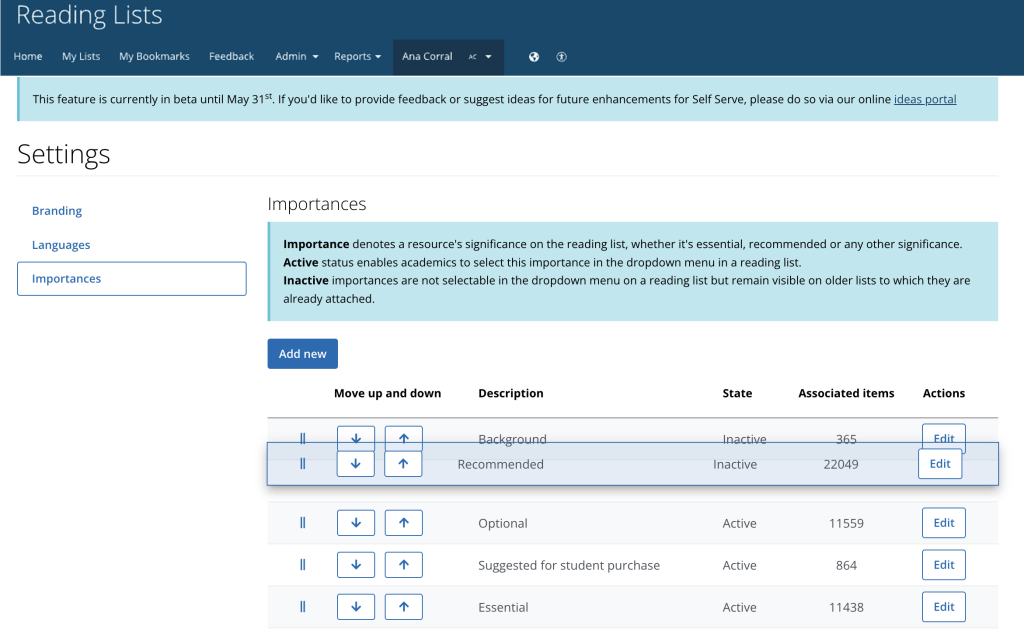This screenshot has height=641, width=1024.
Task: Click the up arrow for Essential row
Action: [x=403, y=607]
